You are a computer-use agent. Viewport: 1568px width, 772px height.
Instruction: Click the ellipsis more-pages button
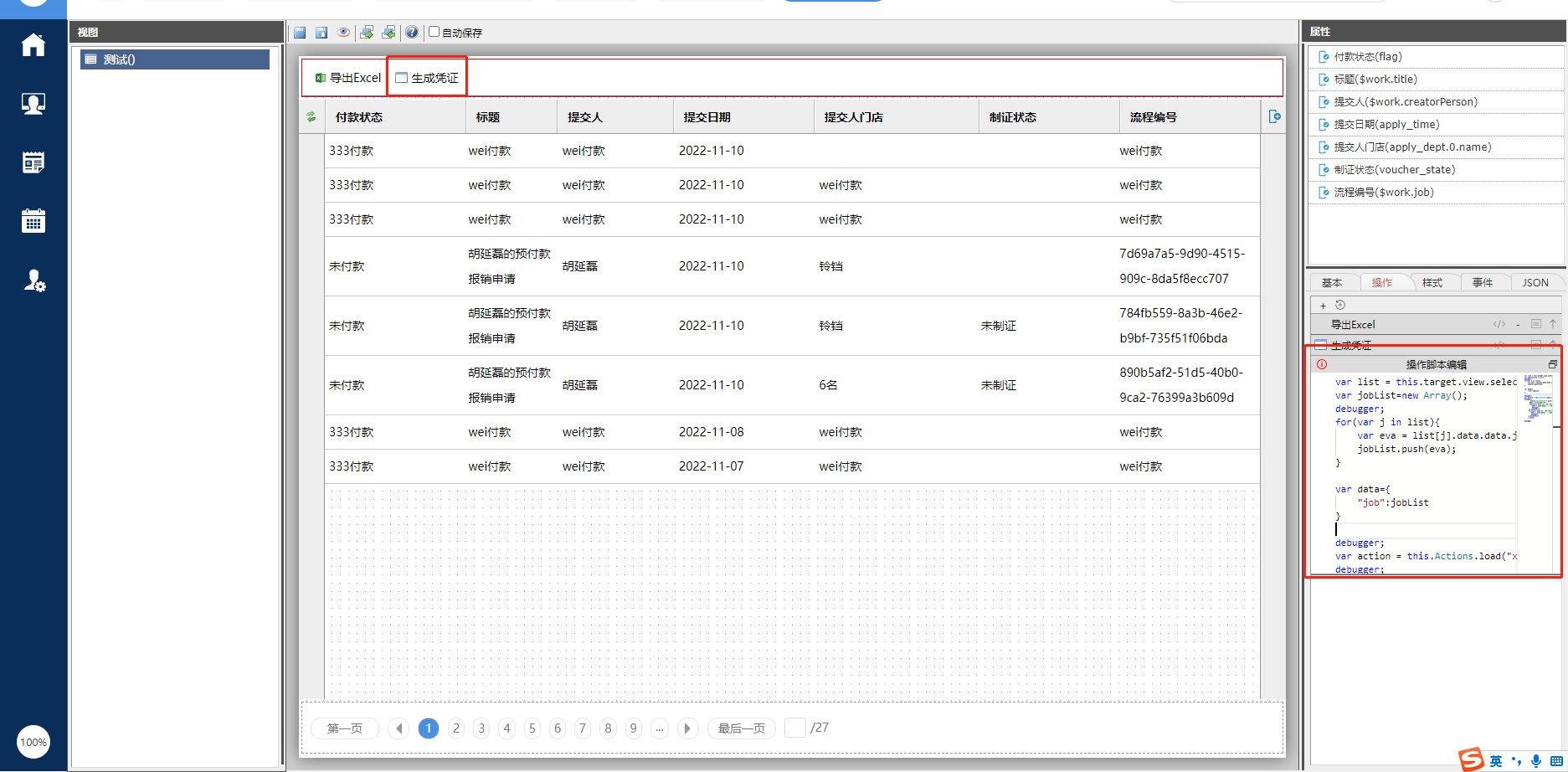pyautogui.click(x=660, y=728)
